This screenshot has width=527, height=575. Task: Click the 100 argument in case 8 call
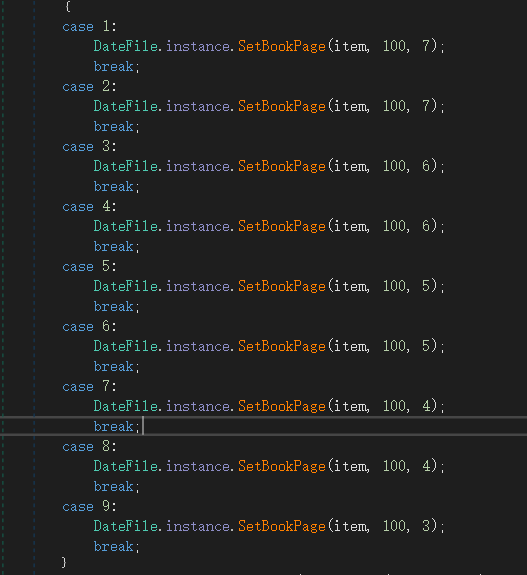pyautogui.click(x=394, y=466)
